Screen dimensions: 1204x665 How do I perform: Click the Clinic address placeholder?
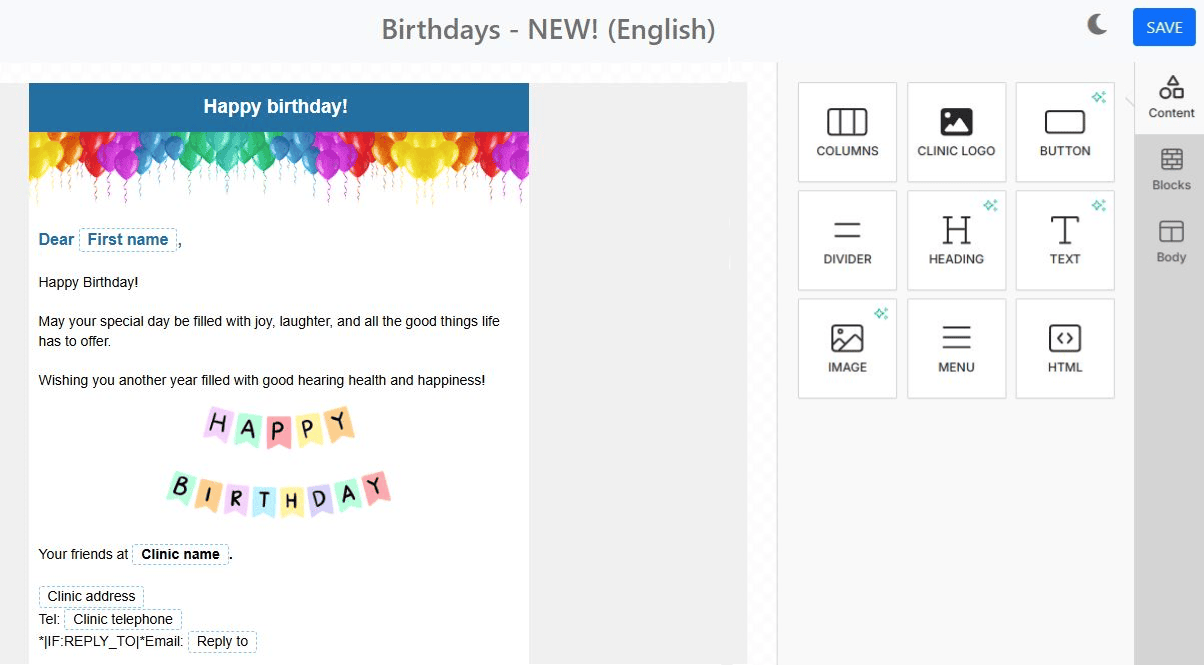[91, 596]
